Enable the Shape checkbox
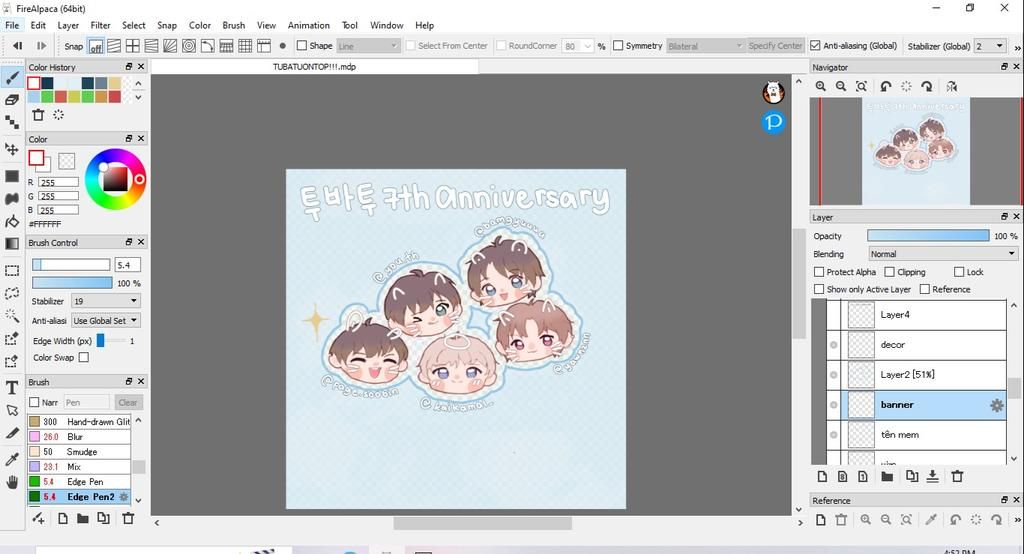Viewport: 1024px width, 554px height. (302, 46)
